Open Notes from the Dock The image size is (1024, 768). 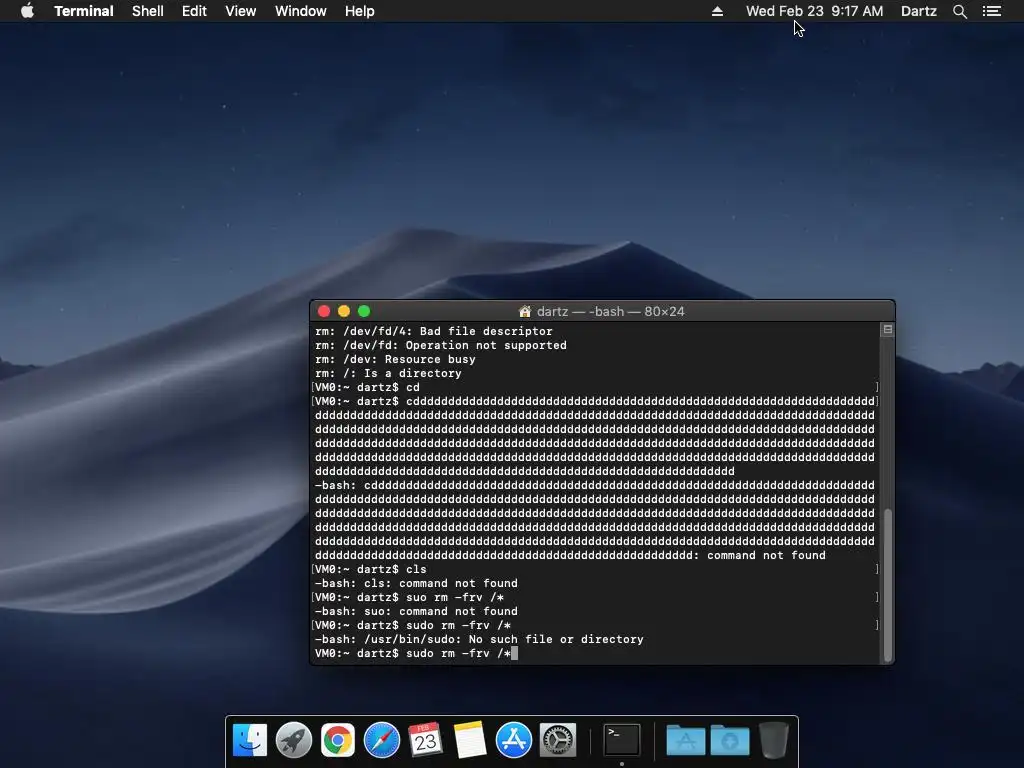[x=470, y=741]
